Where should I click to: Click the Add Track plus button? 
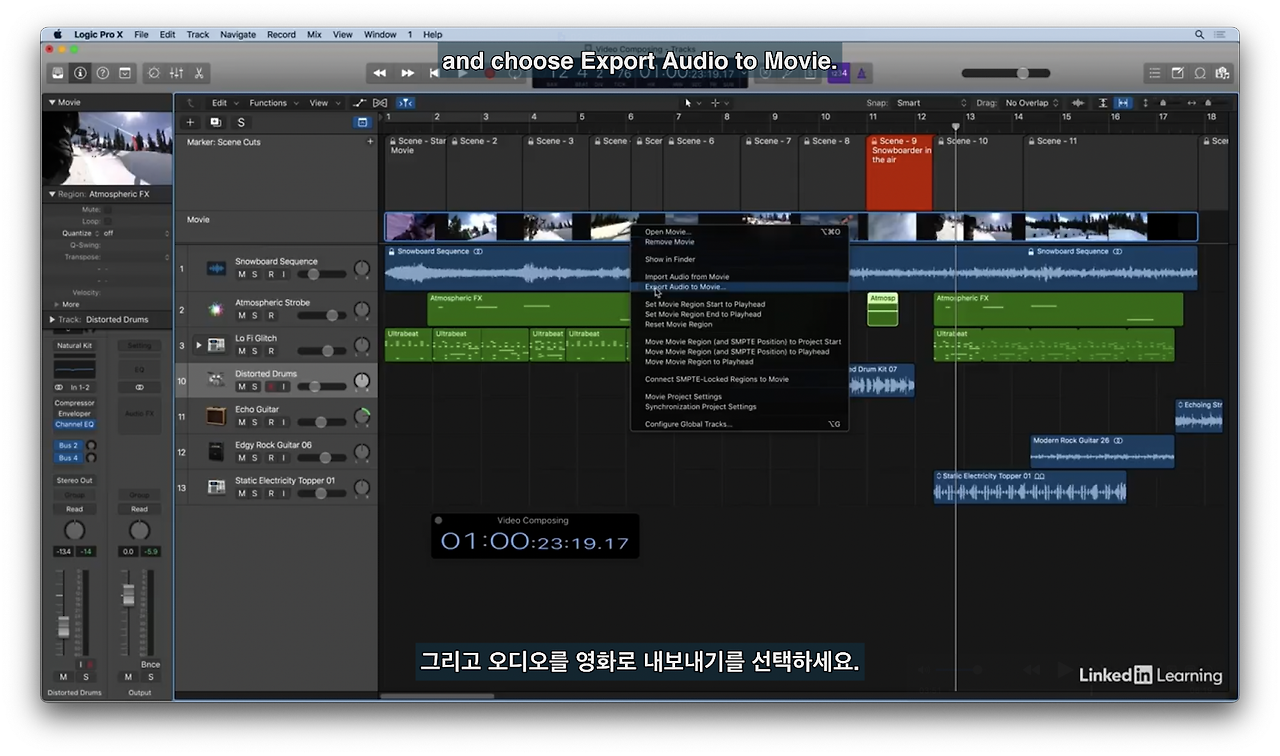coord(190,122)
